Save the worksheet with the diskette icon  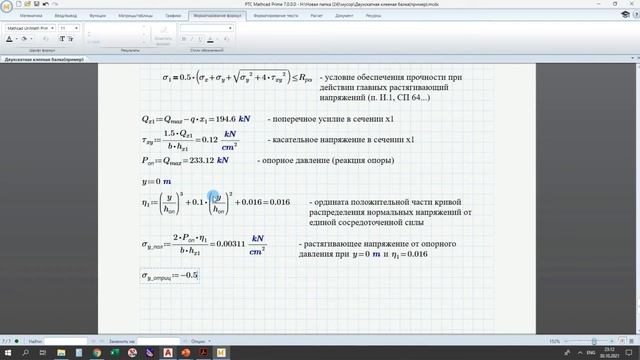point(37,4)
